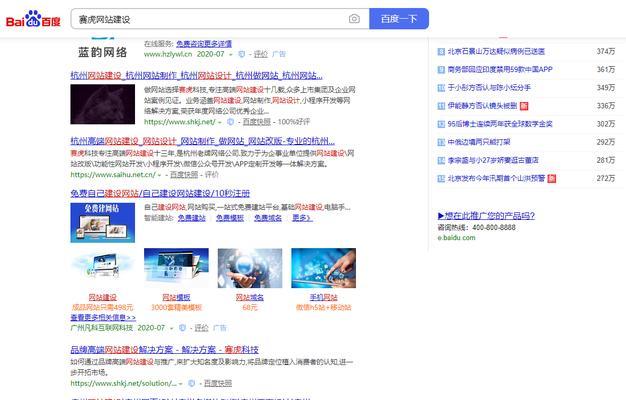Open the https://www.shkj.net/ green URL
Image resolution: width=626 pixels, height=400 pixels.
(180, 122)
